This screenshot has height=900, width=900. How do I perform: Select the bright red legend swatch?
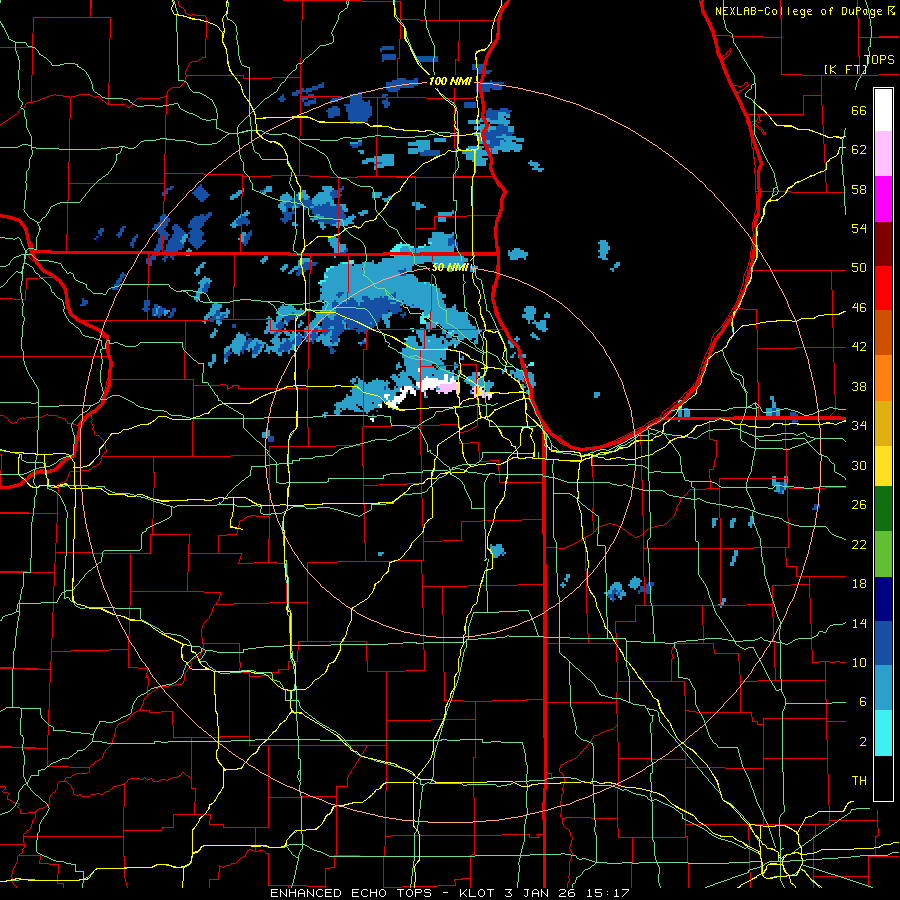click(883, 288)
